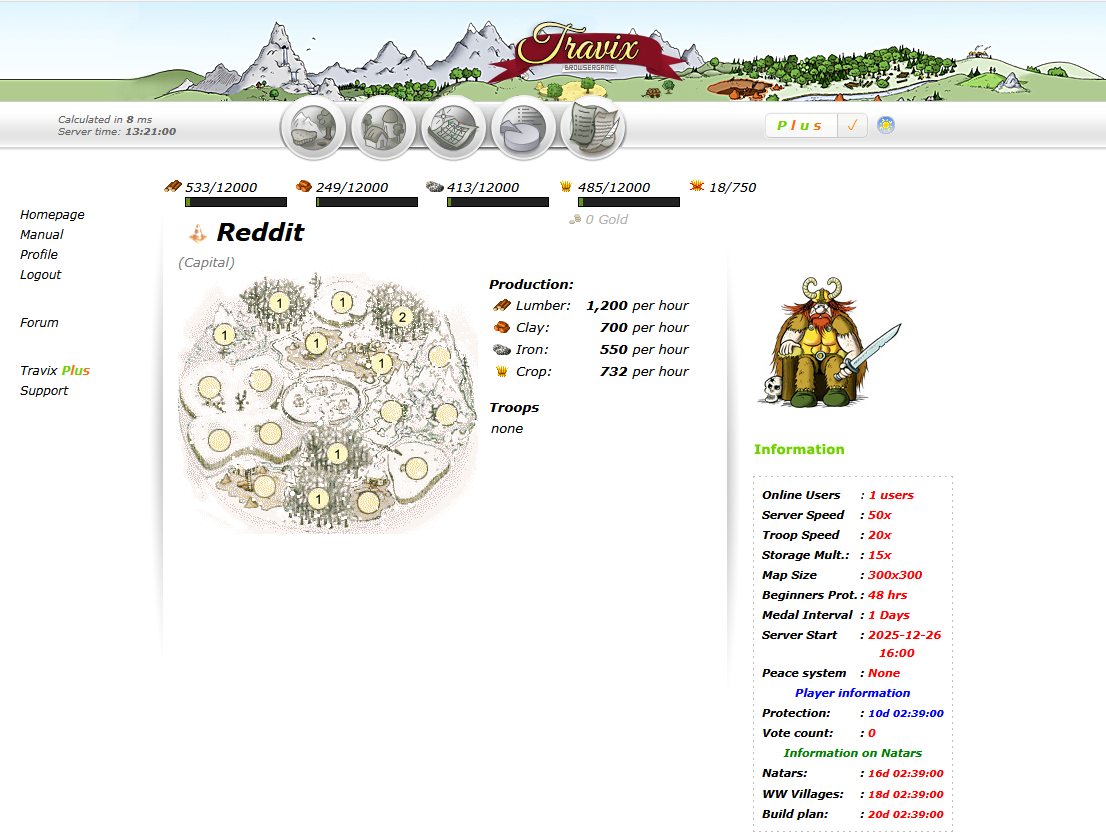Open the reports and messages icon

coord(593,128)
